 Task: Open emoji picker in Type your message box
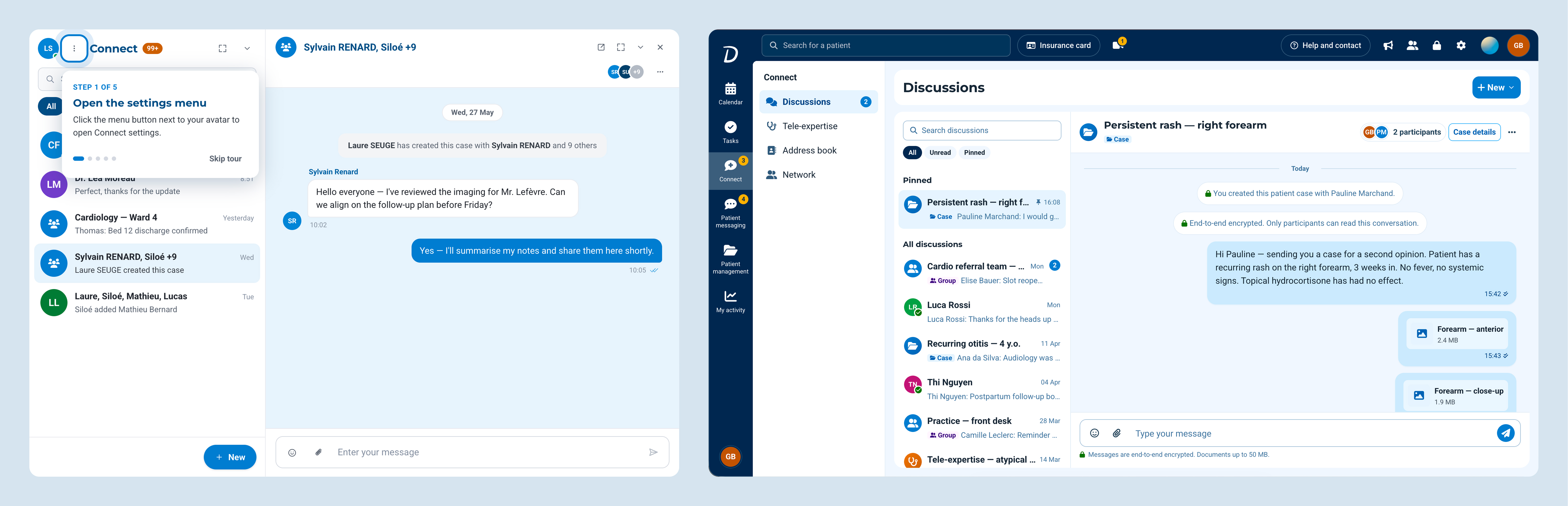click(x=1094, y=434)
